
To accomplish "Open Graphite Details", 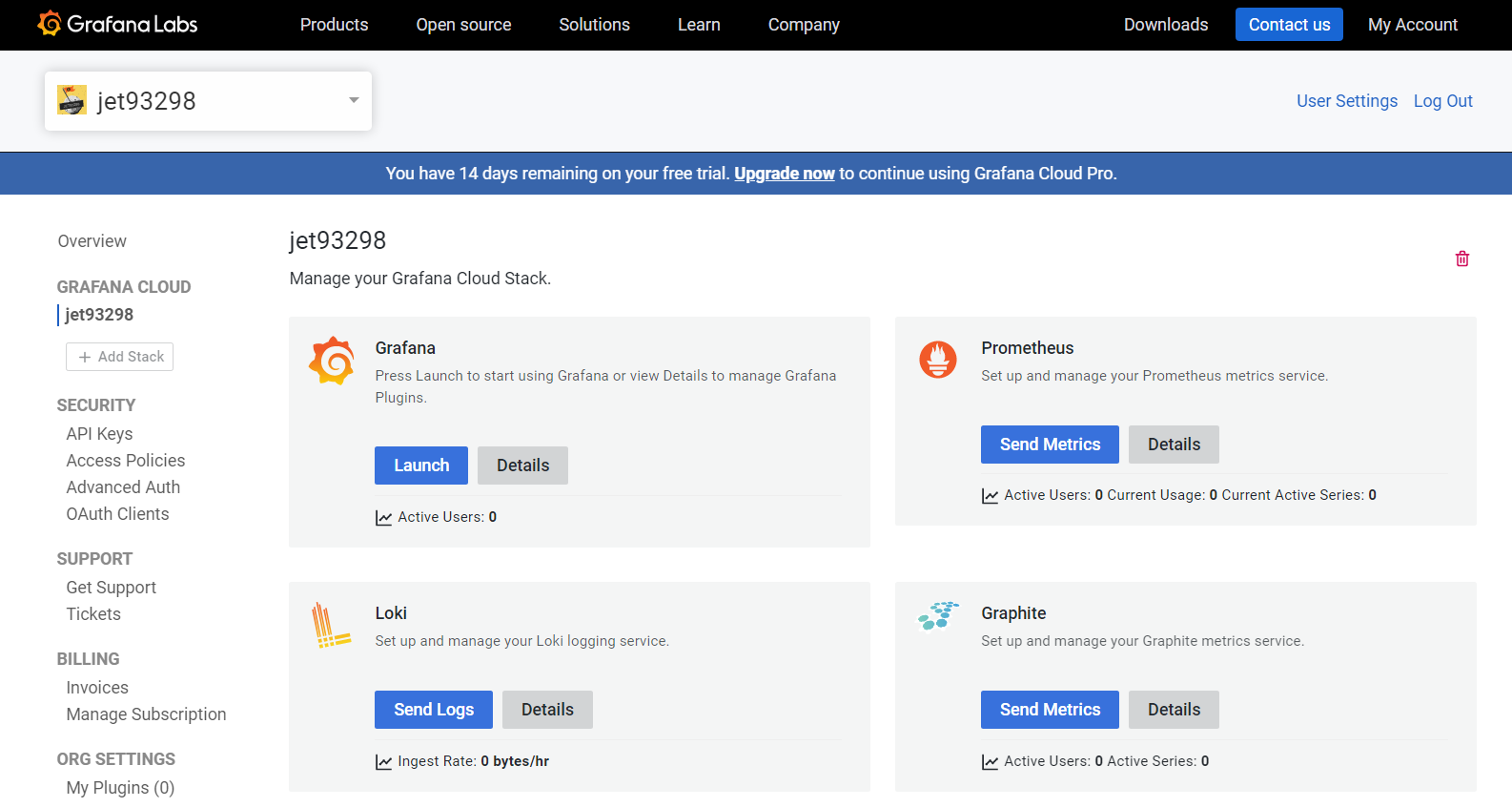I will click(1174, 710).
